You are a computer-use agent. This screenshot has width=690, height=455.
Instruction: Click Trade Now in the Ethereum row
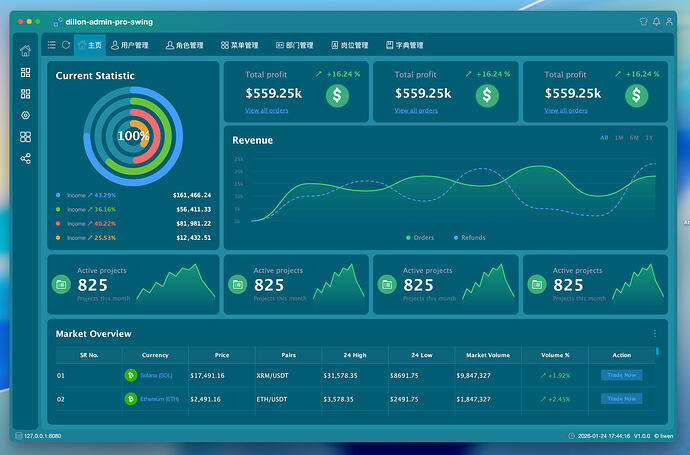coord(622,399)
